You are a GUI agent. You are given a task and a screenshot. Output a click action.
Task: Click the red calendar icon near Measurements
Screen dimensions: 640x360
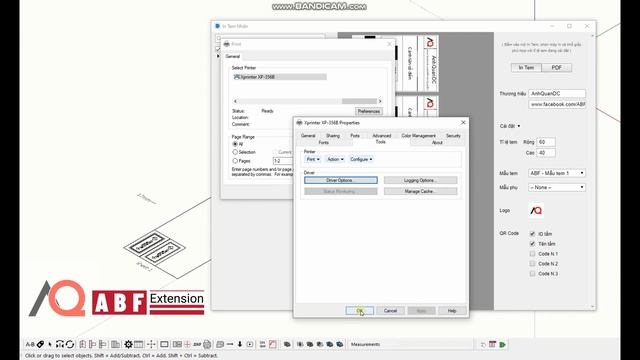492,344
